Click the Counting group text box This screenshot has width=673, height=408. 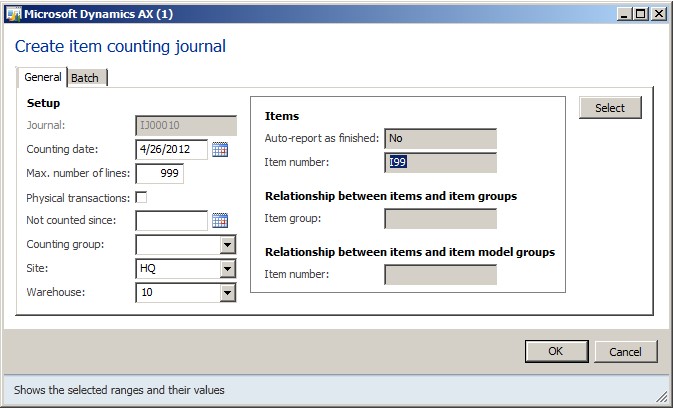[x=179, y=245]
